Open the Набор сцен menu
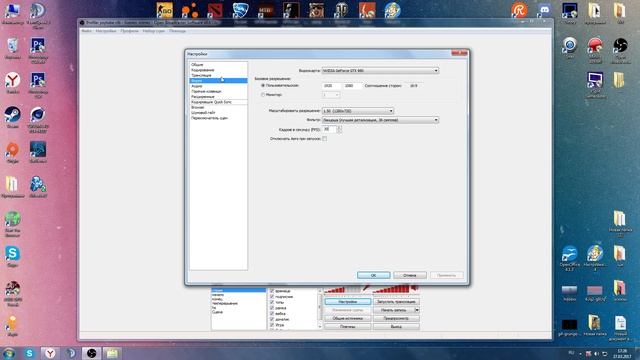The height and width of the screenshot is (360, 640). point(154,31)
